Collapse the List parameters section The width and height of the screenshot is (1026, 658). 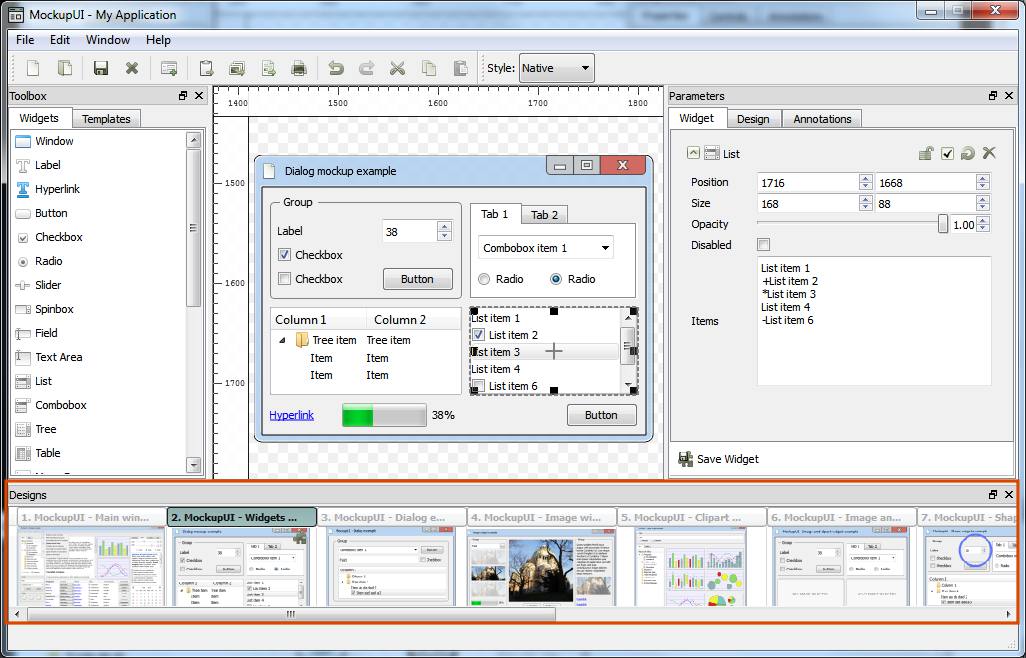coord(694,153)
